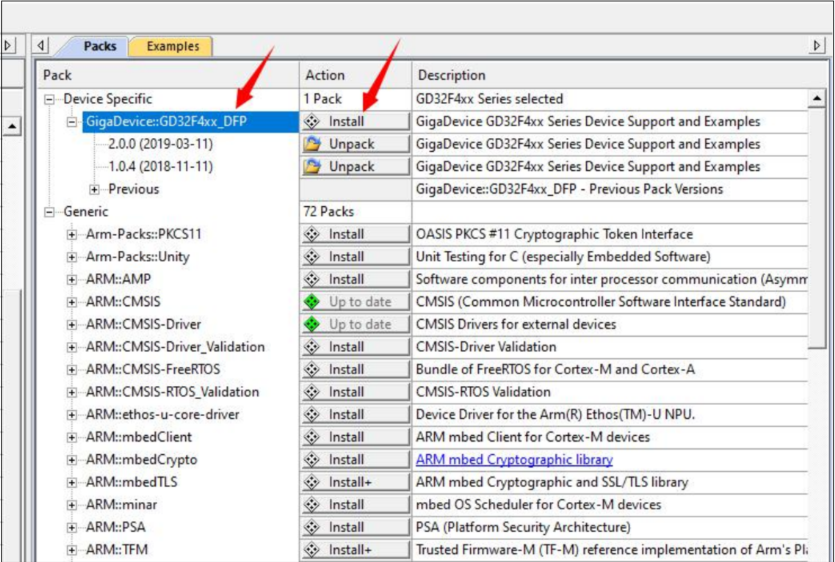Select the ARM::mbedCrypto pack row
Screen dimensions: 835x562
[142, 460]
